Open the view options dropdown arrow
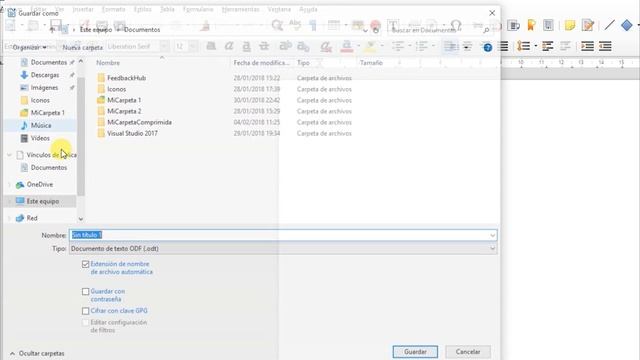 pos(466,47)
